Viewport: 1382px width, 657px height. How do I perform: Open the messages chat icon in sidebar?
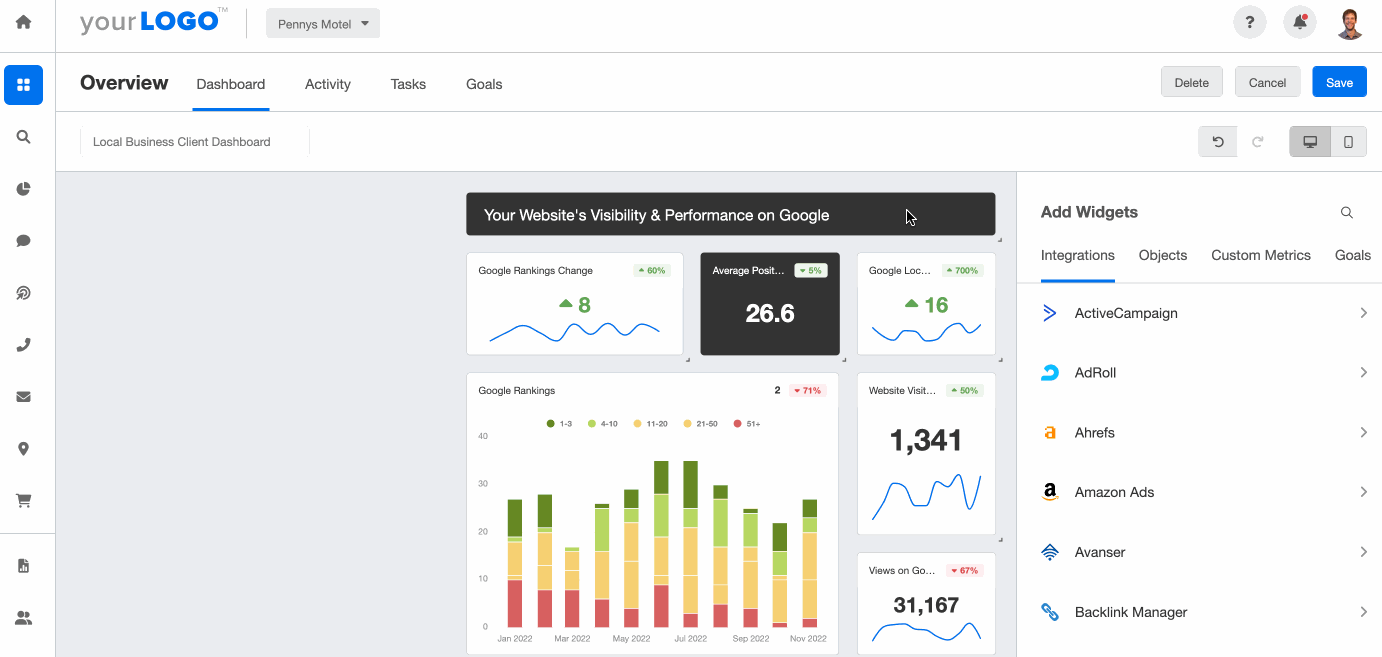click(x=23, y=240)
